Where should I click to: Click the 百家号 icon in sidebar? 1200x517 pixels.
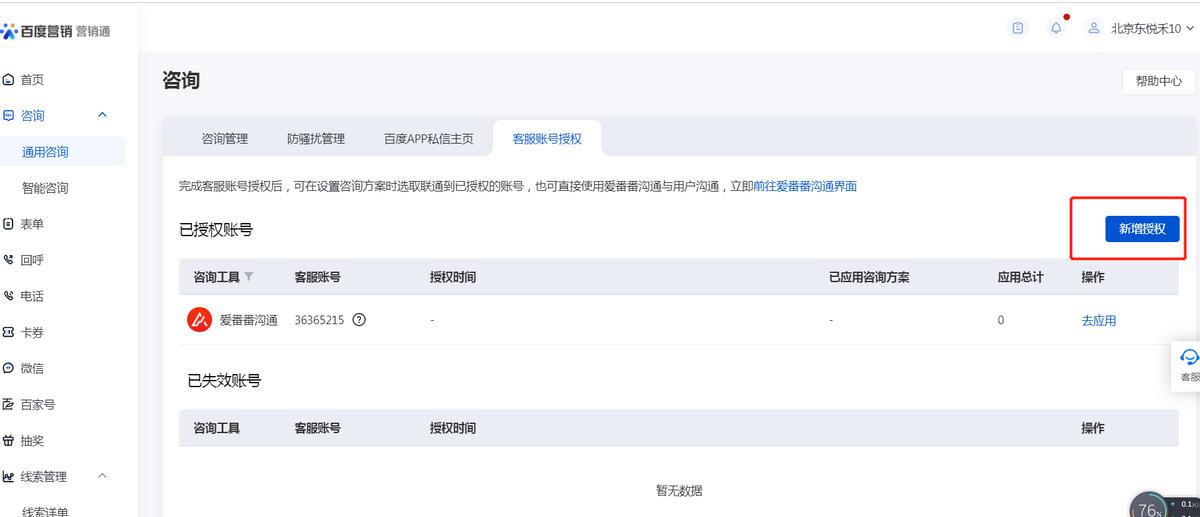point(8,405)
